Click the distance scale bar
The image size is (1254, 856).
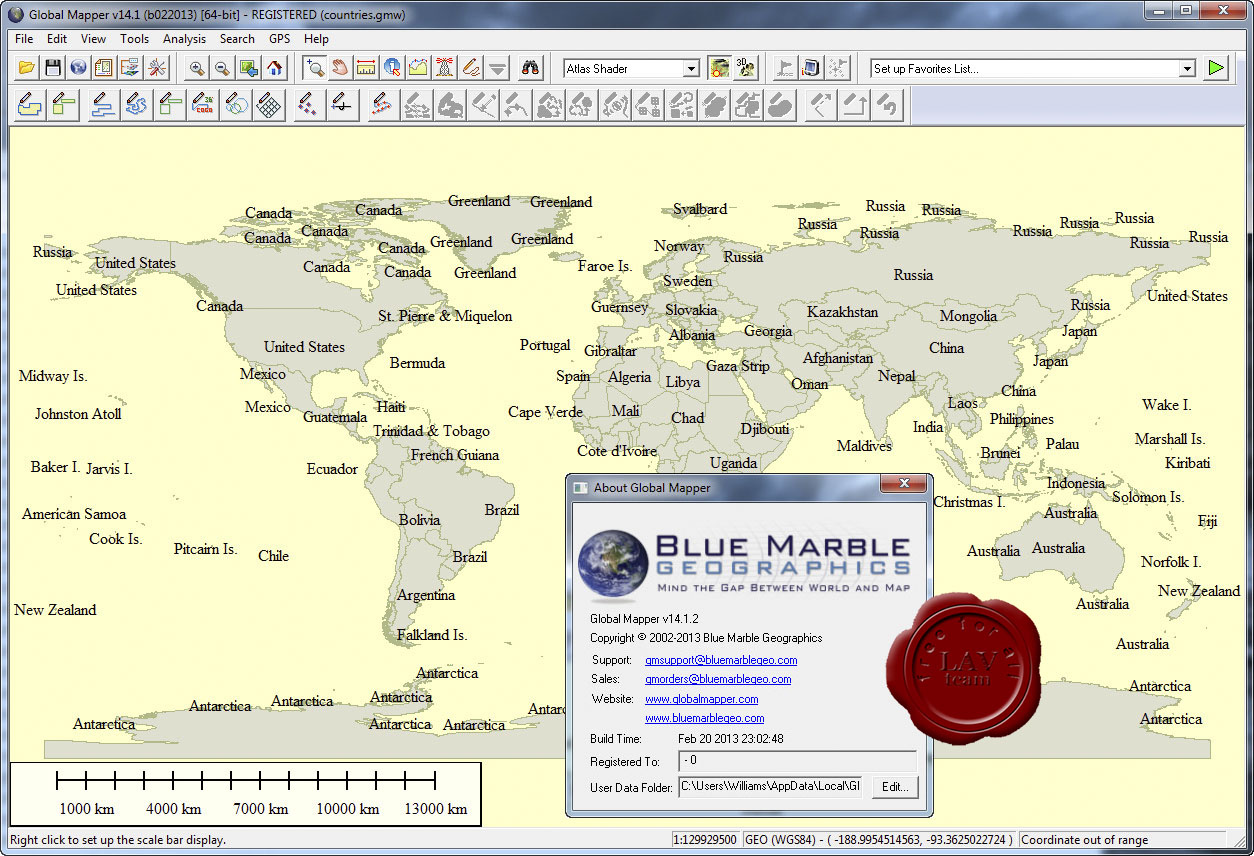point(245,793)
